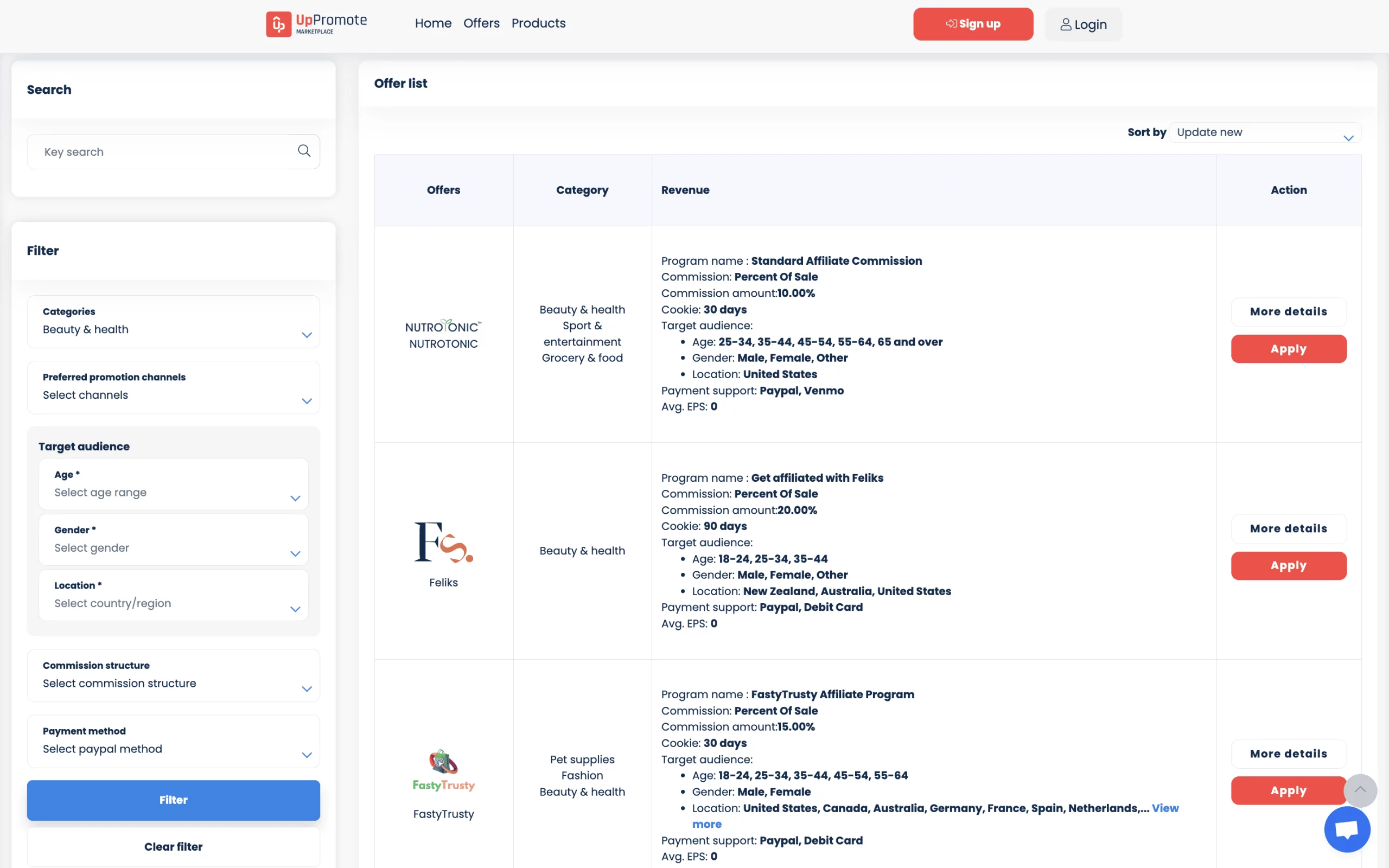The height and width of the screenshot is (868, 1389).
Task: Click More details for NUTROTONIC offer
Action: point(1289,312)
